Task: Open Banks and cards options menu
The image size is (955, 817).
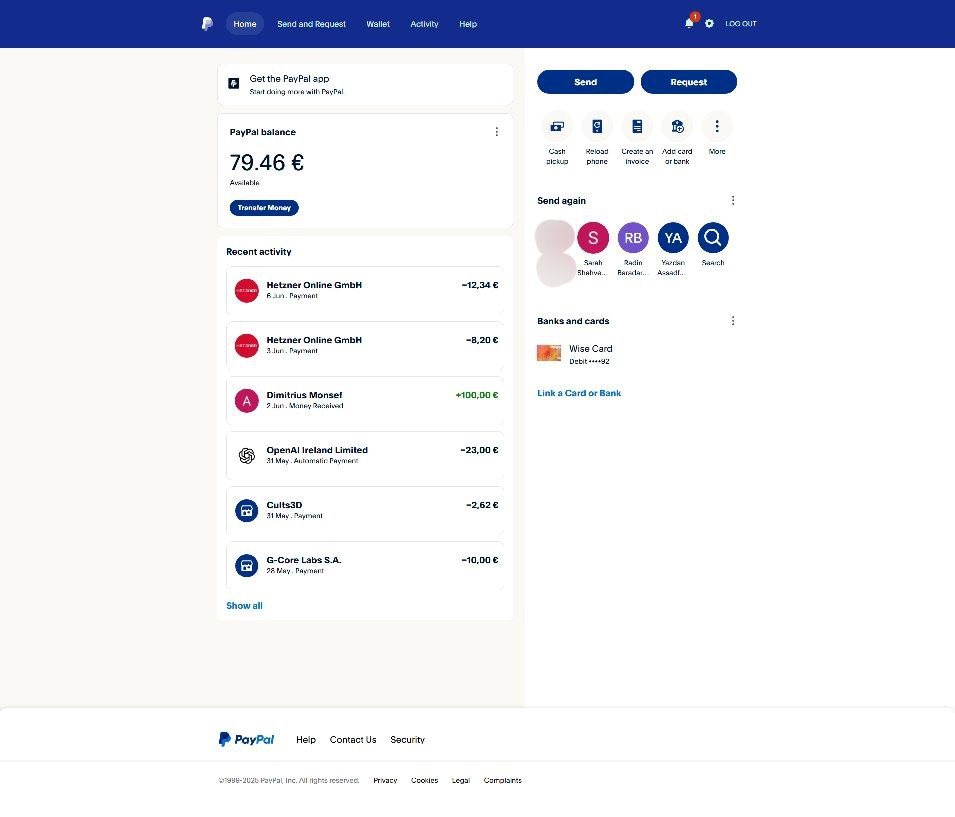Action: [x=733, y=320]
